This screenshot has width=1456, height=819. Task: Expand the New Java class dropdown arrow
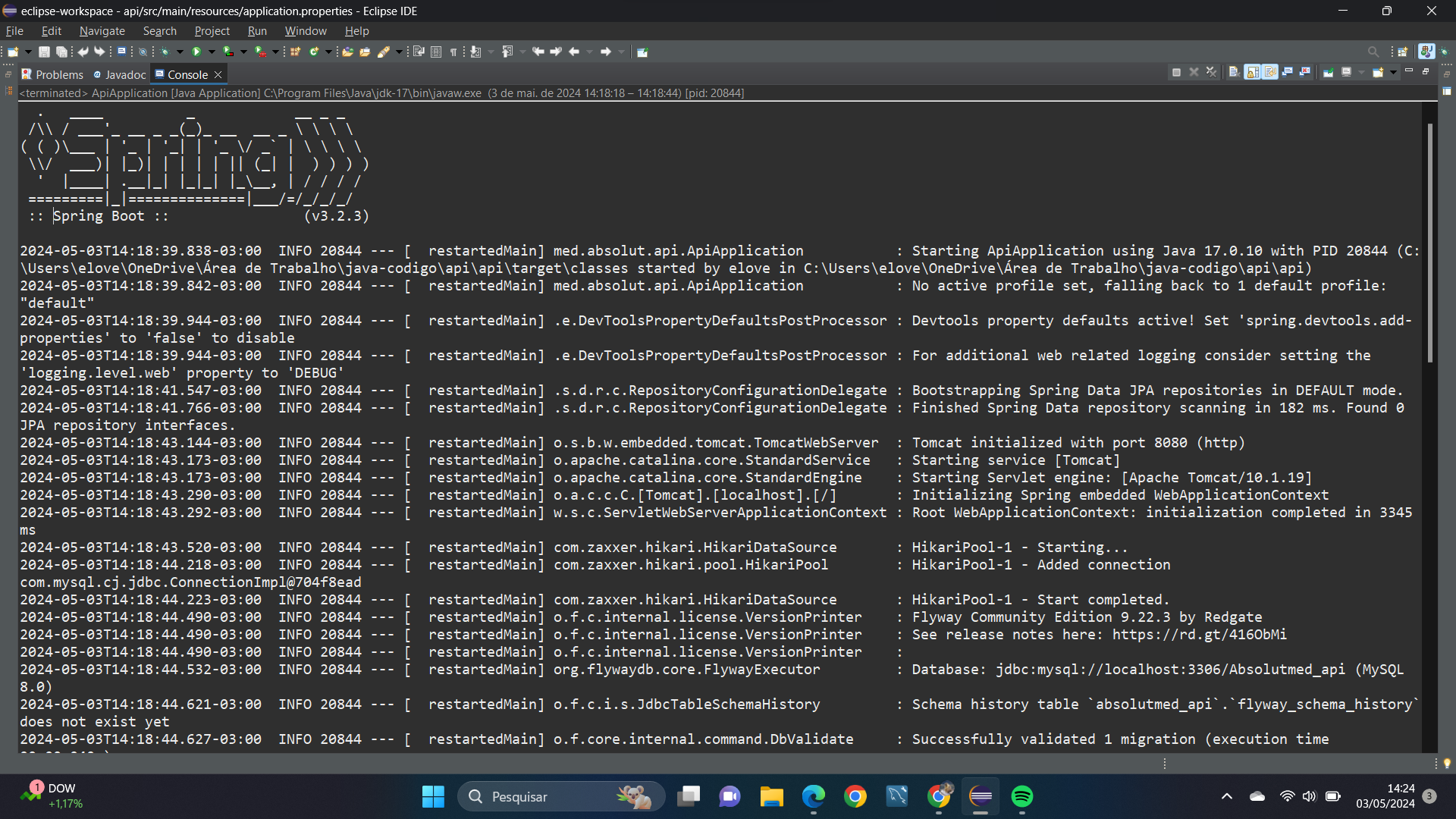(328, 52)
